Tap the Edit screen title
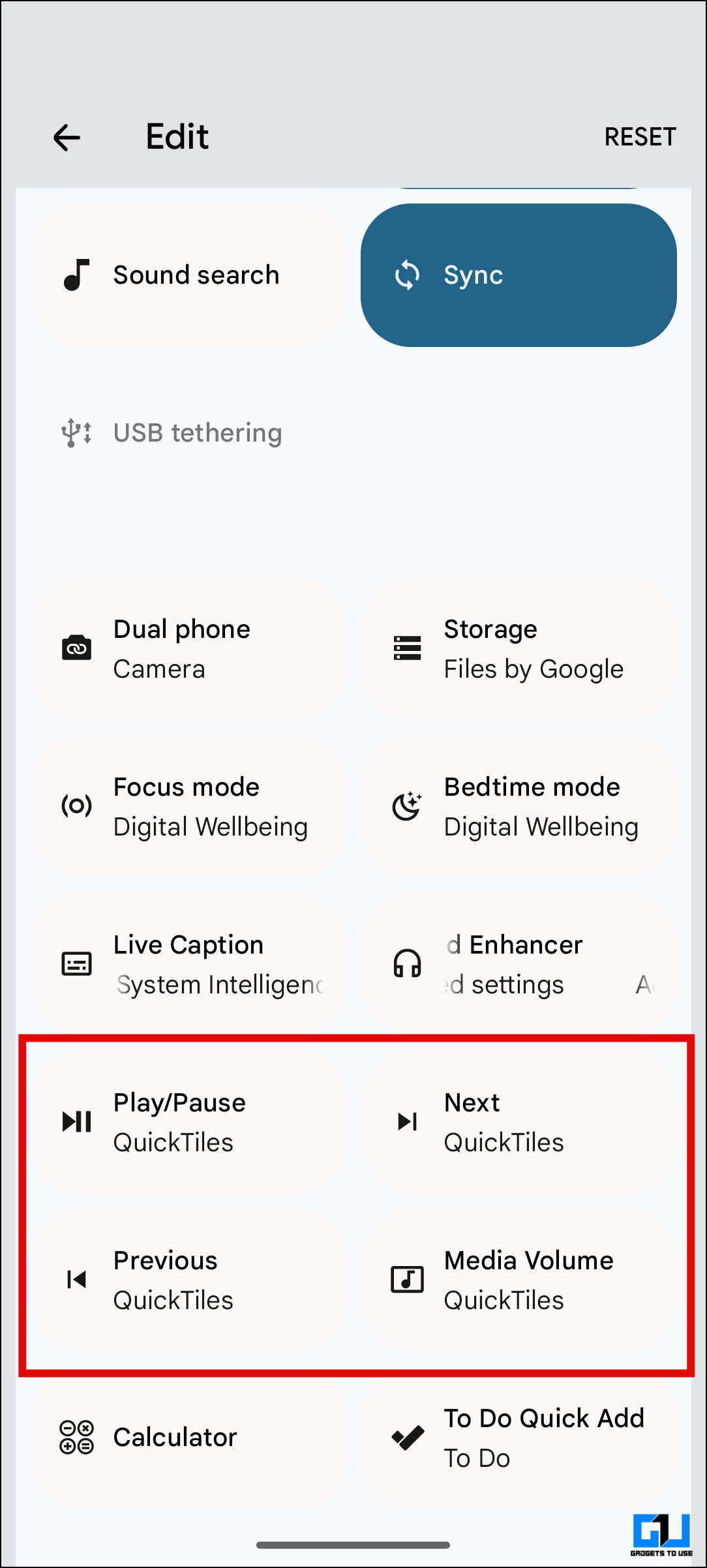 (177, 137)
